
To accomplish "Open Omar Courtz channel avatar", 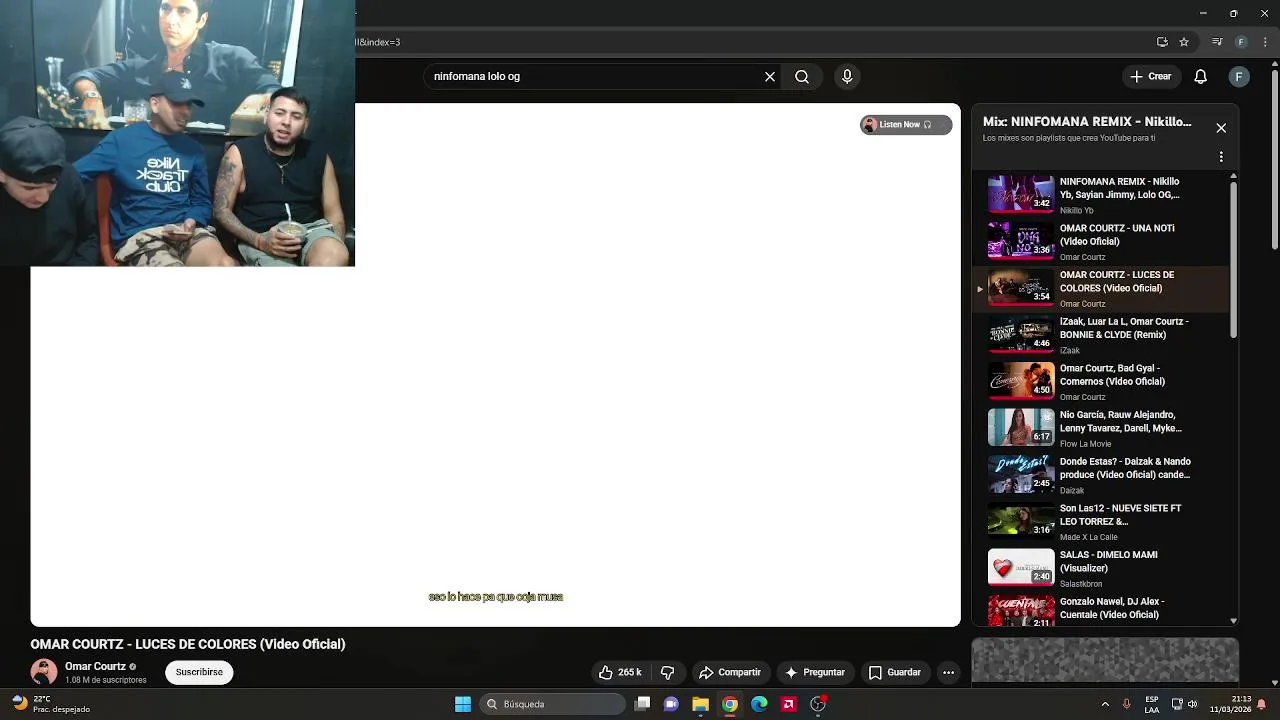I will tap(44, 672).
